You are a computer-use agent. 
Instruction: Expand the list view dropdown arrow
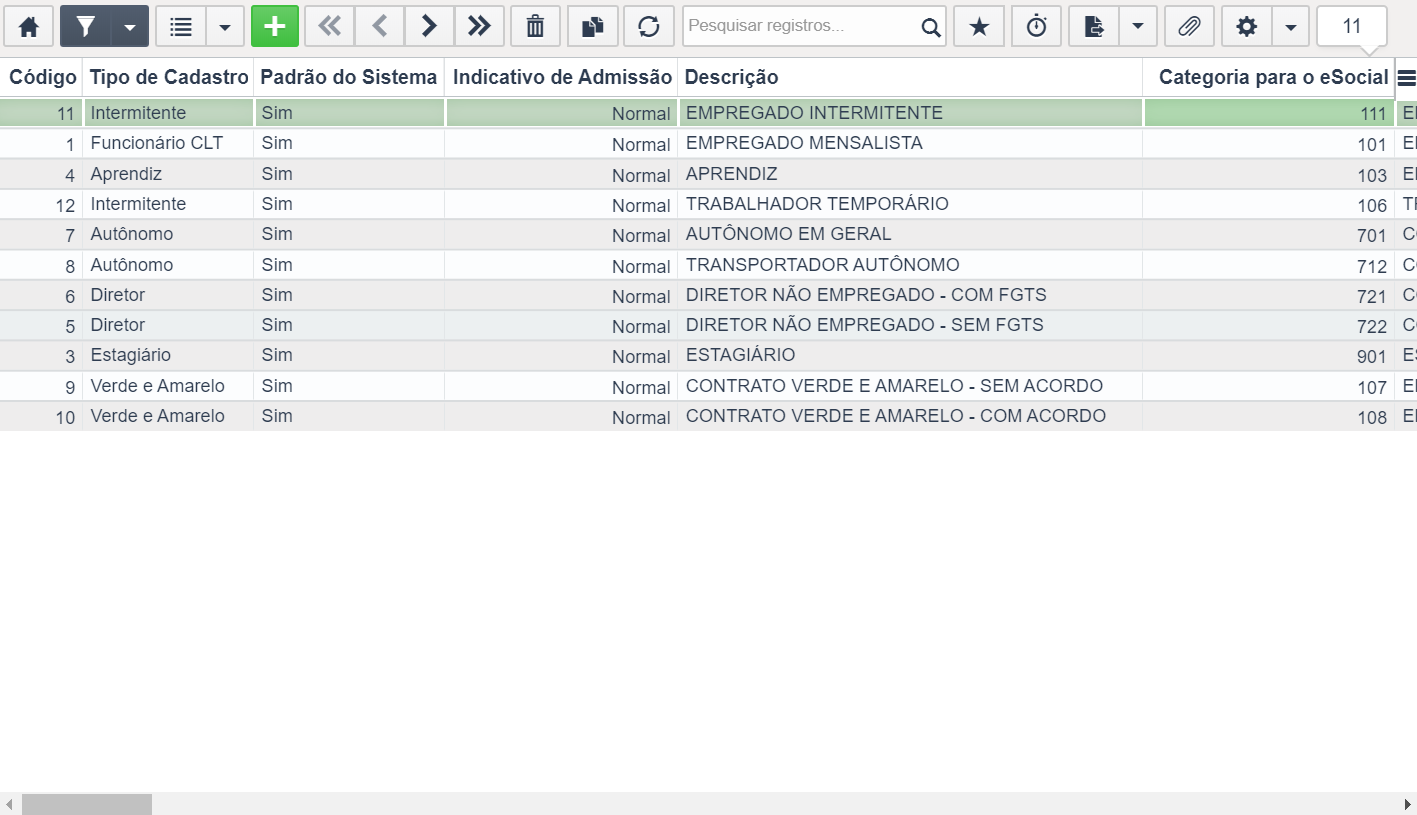(225, 26)
